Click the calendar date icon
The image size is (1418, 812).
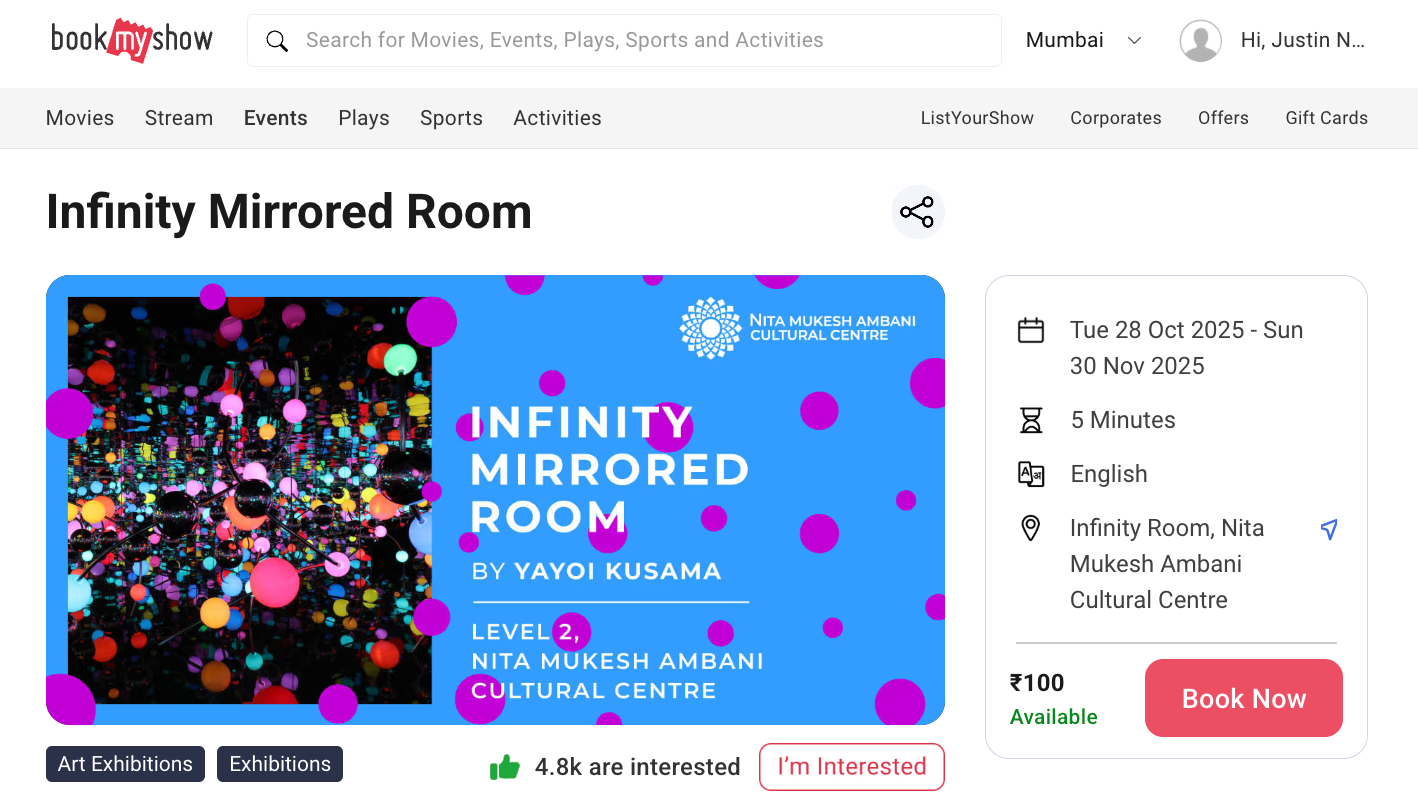(1031, 330)
